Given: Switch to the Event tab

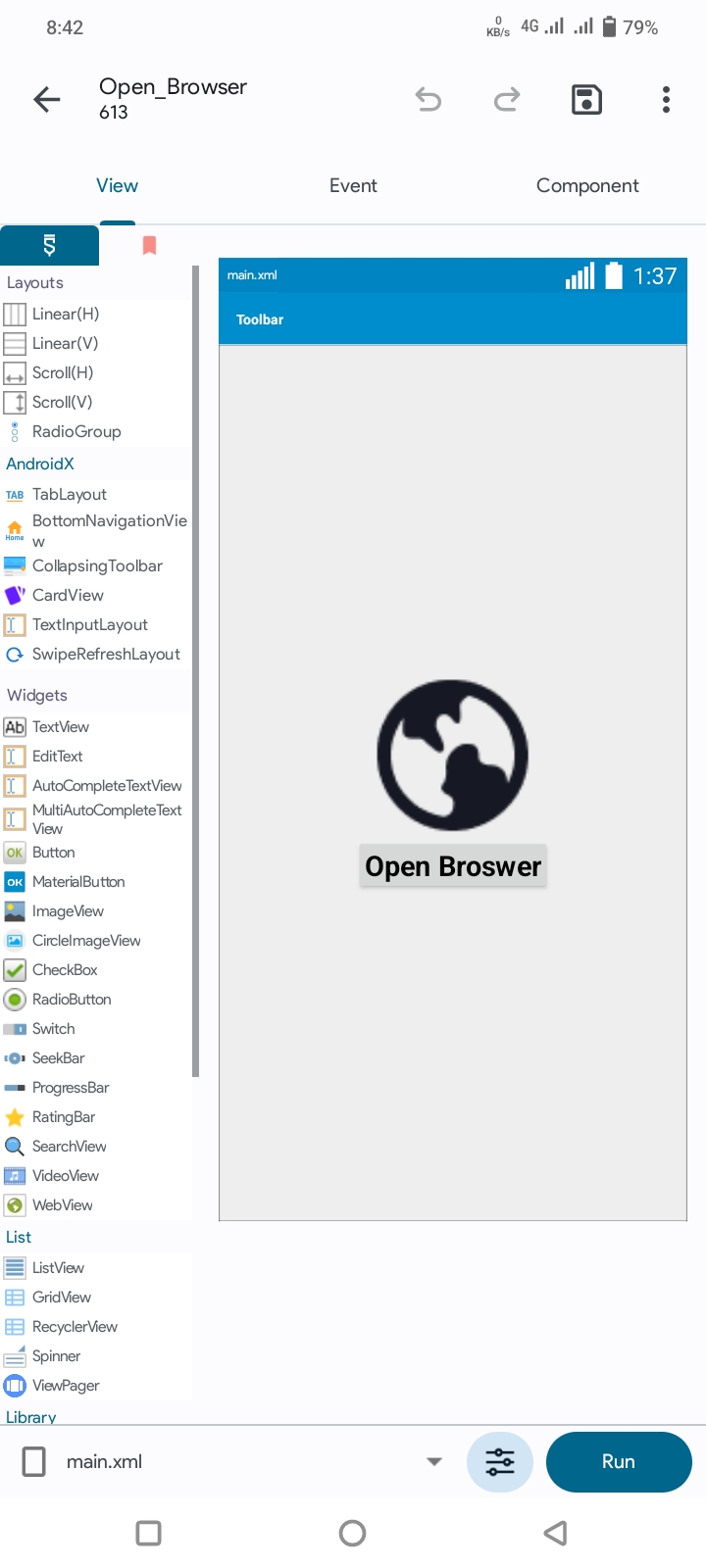Looking at the screenshot, I should (353, 185).
